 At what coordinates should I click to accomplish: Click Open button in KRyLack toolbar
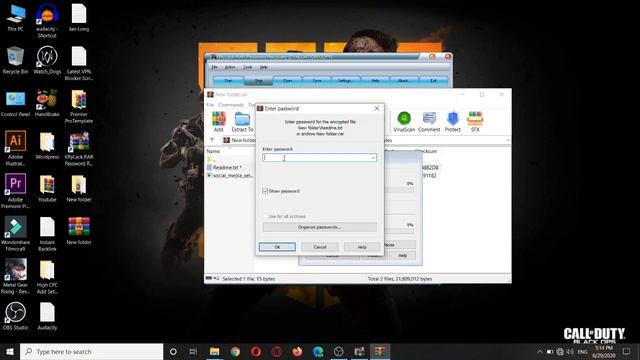(x=288, y=80)
